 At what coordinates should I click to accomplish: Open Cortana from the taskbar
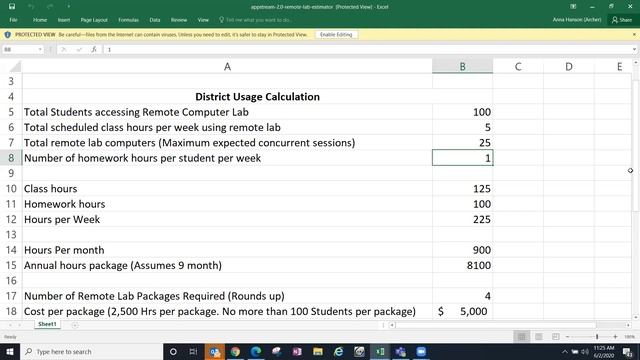point(173,351)
